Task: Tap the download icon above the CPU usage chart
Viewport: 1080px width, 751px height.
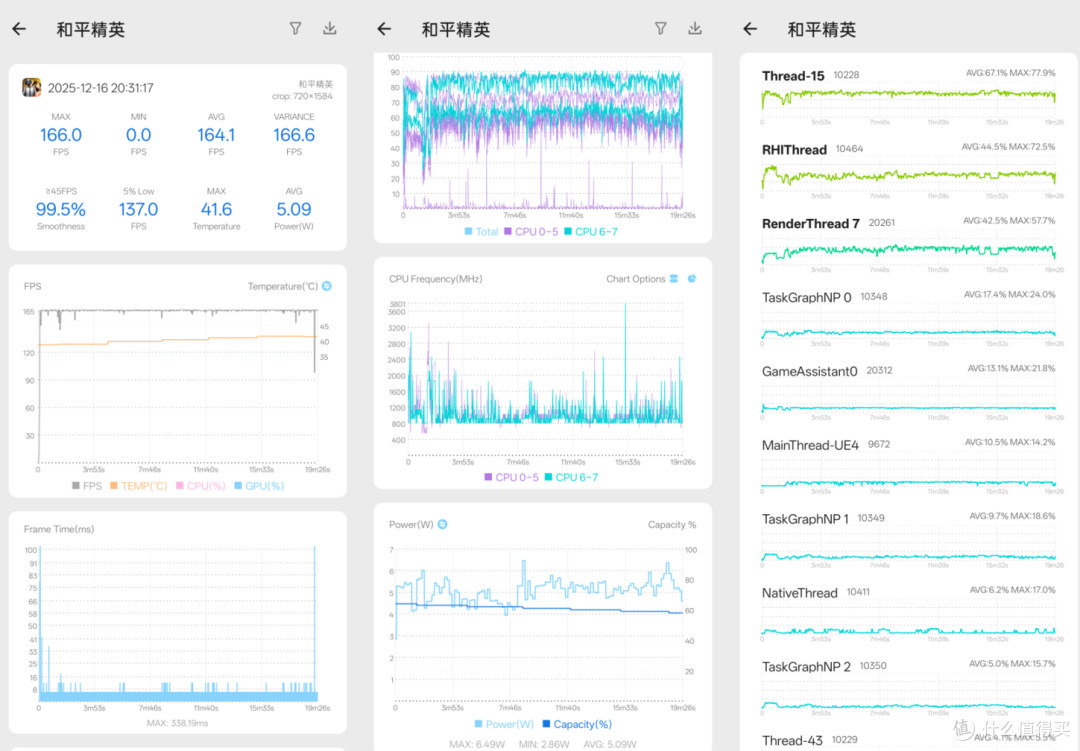Action: point(695,28)
